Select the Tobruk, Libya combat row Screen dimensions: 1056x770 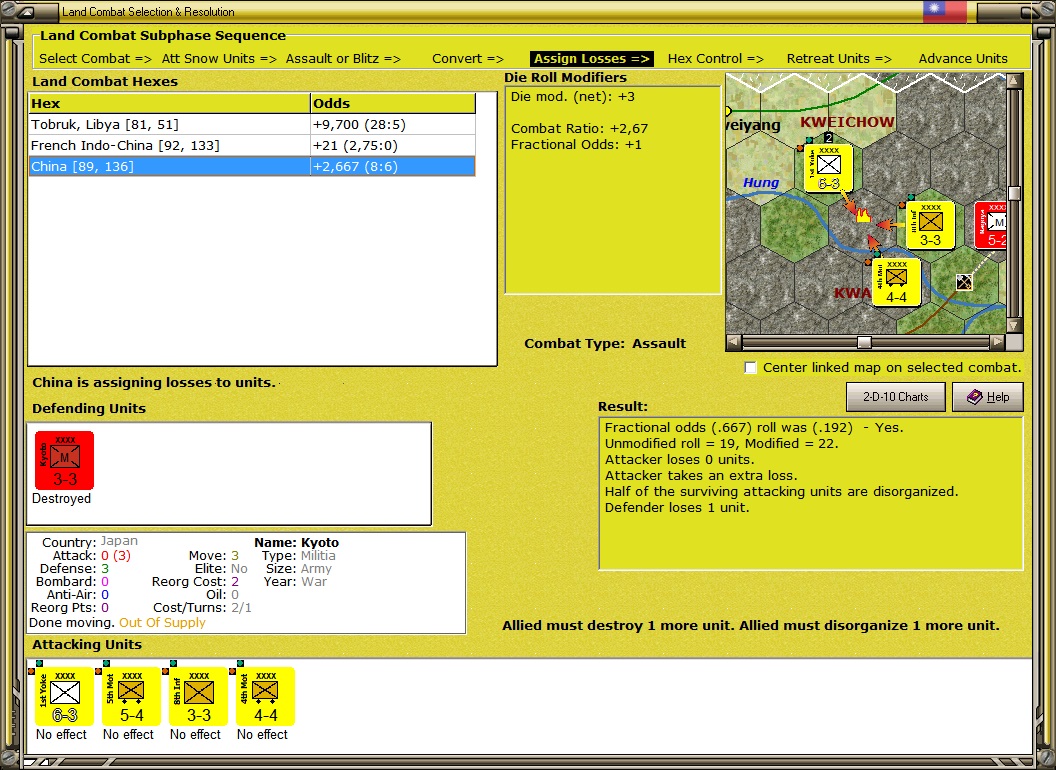170,124
